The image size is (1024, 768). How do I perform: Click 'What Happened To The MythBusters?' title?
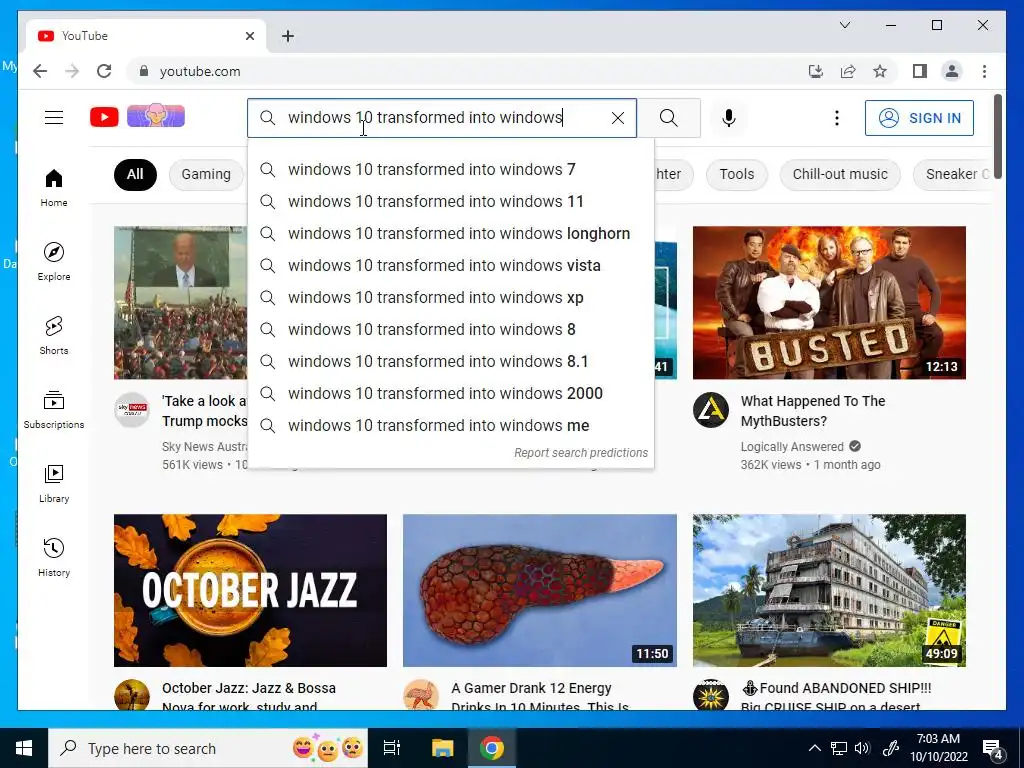click(x=813, y=411)
